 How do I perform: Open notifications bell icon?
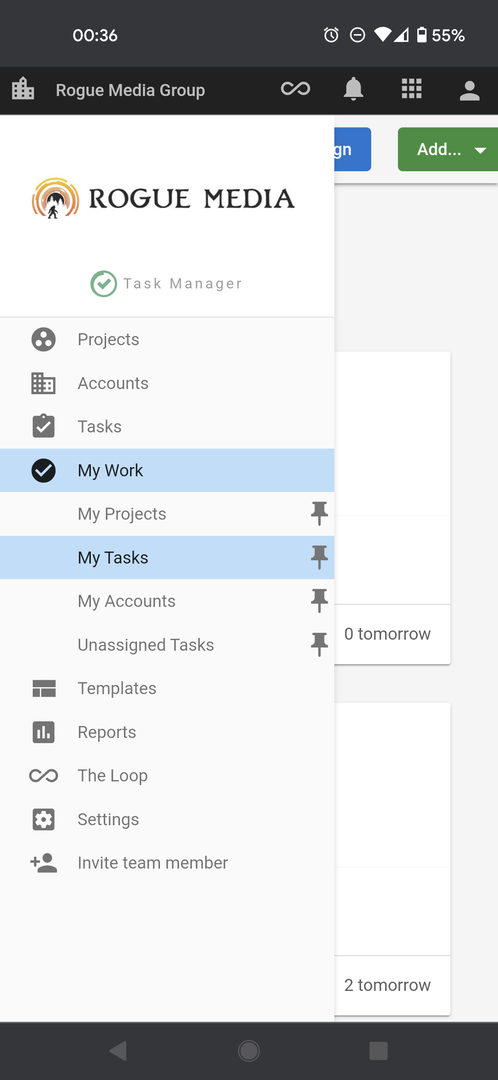353,89
